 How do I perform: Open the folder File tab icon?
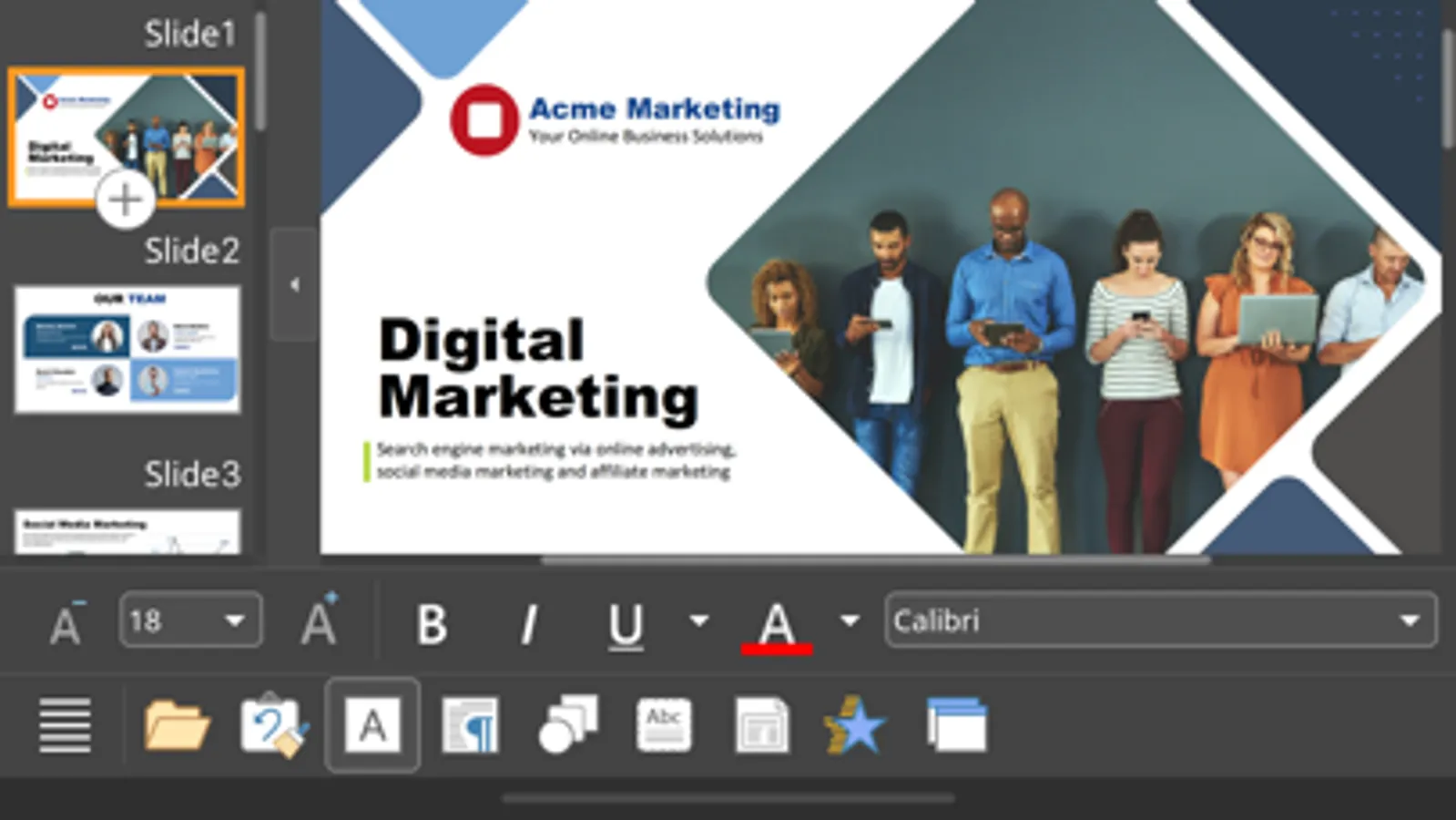(x=177, y=725)
